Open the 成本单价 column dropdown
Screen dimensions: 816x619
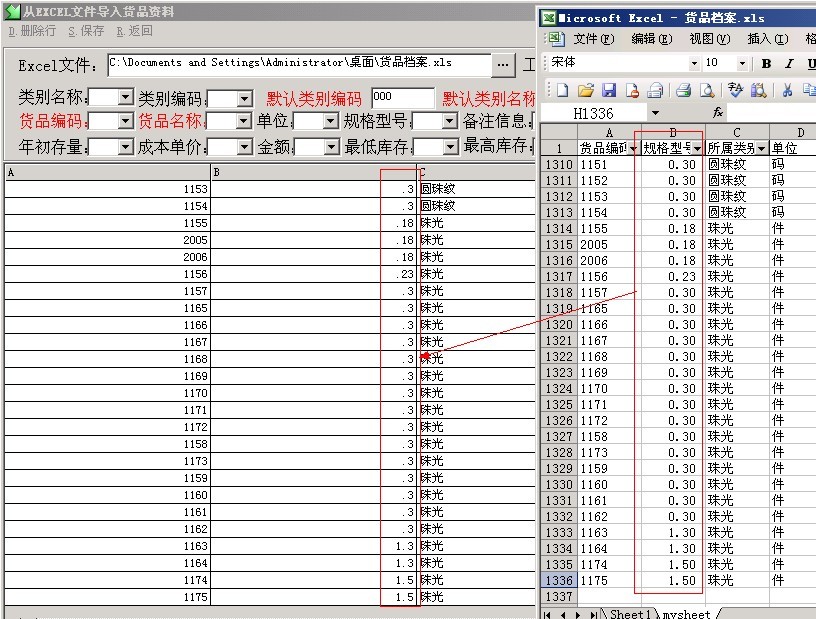(244, 147)
